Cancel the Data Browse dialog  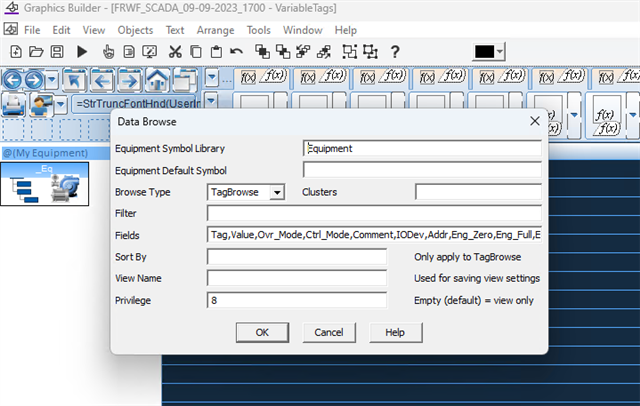329,331
